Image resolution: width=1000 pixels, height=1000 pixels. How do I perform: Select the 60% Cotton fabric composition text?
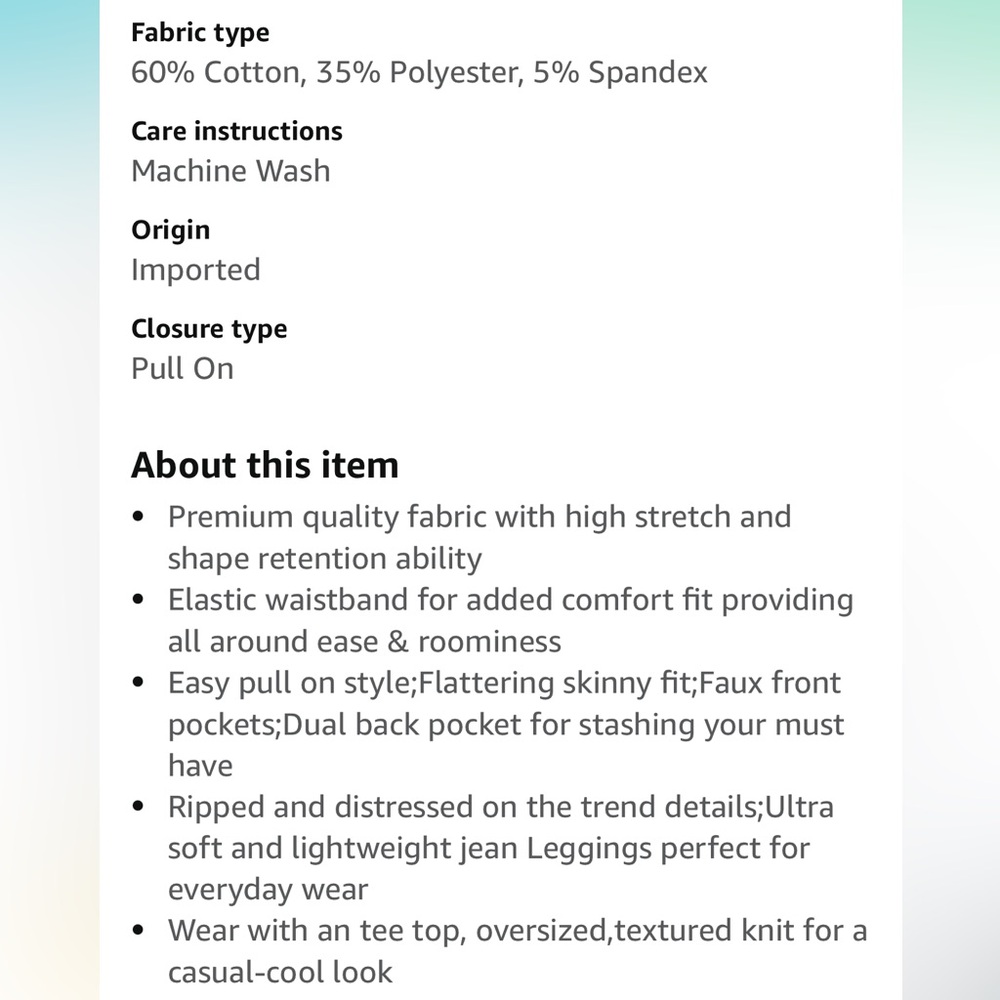[419, 72]
